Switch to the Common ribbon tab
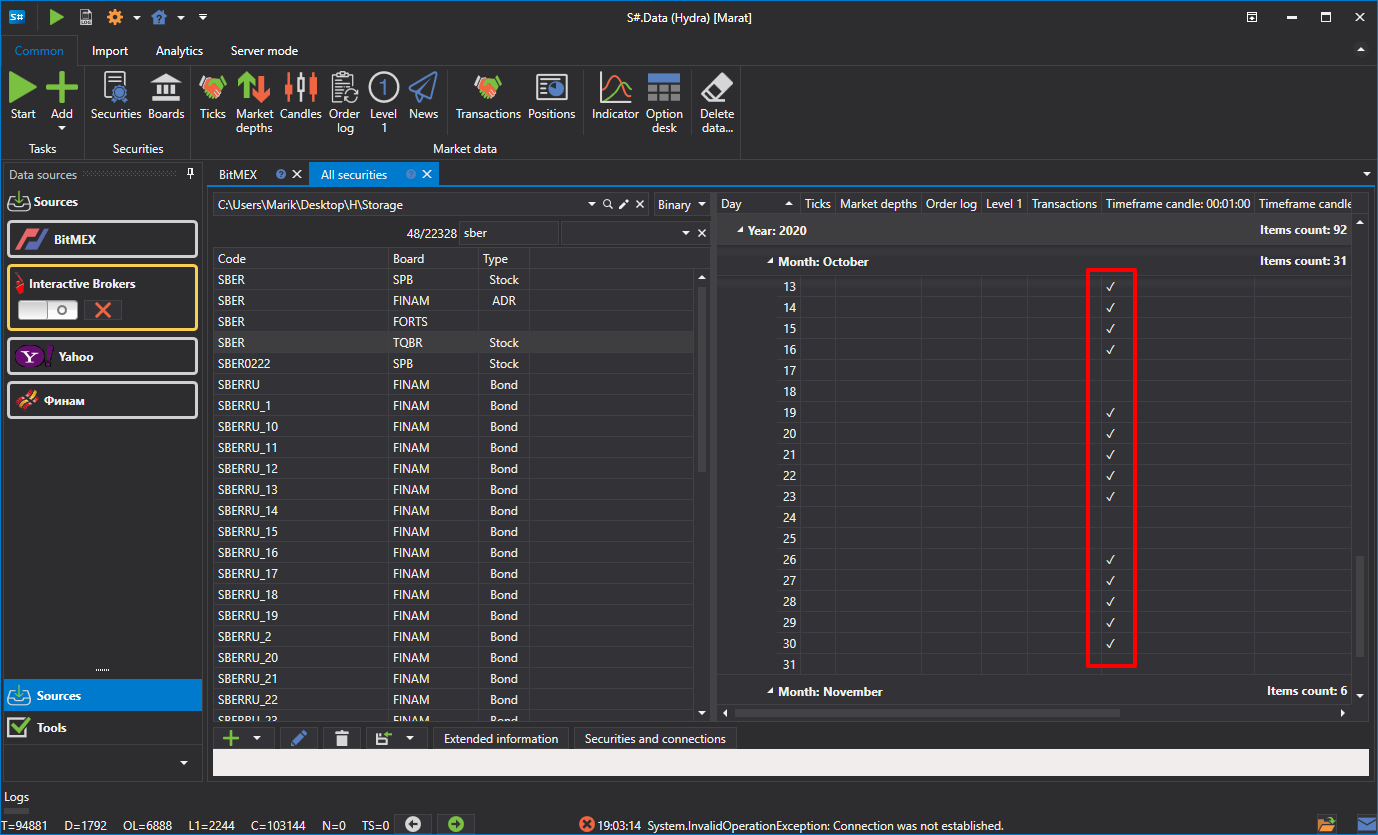The image size is (1378, 835). [39, 51]
